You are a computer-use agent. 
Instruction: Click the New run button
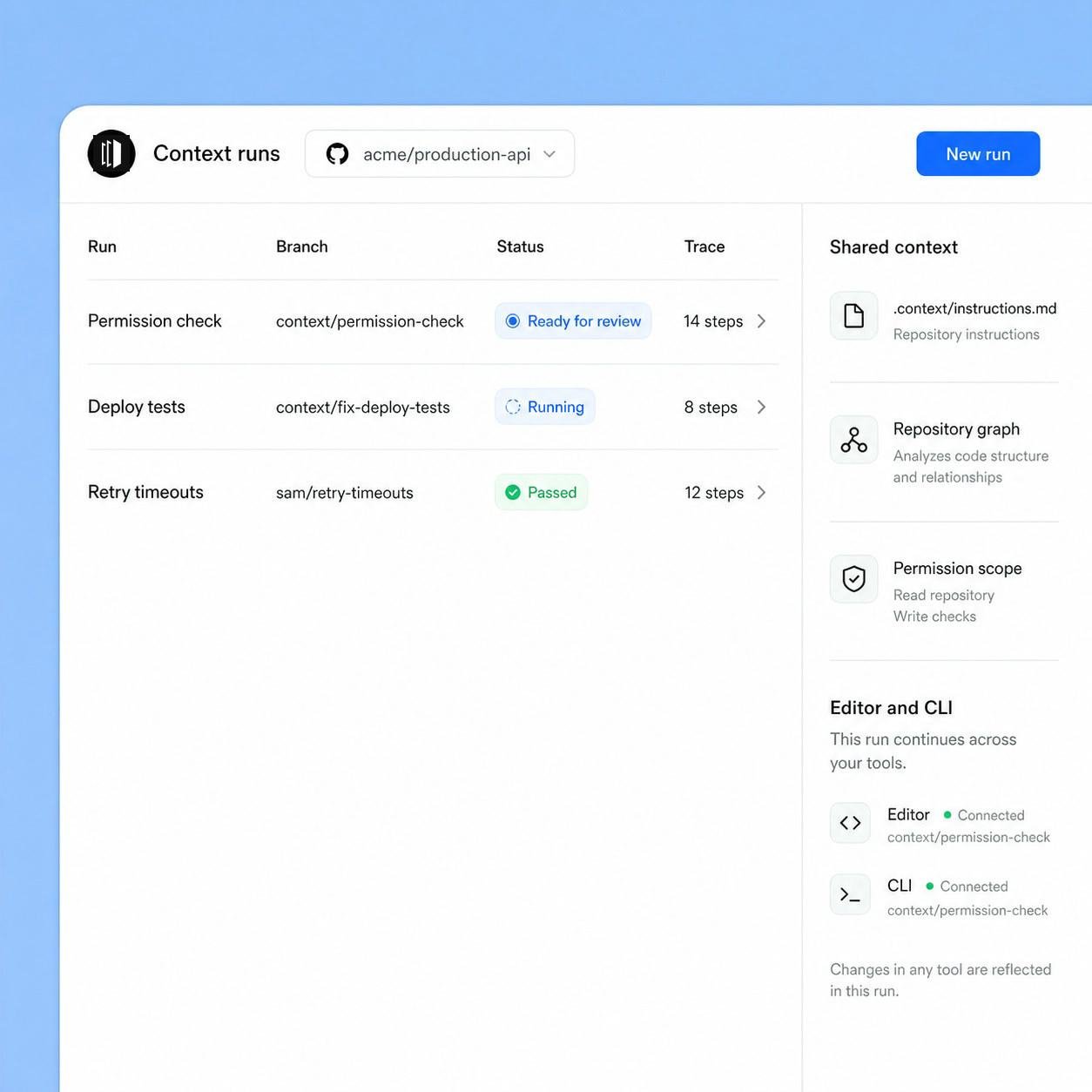[978, 154]
